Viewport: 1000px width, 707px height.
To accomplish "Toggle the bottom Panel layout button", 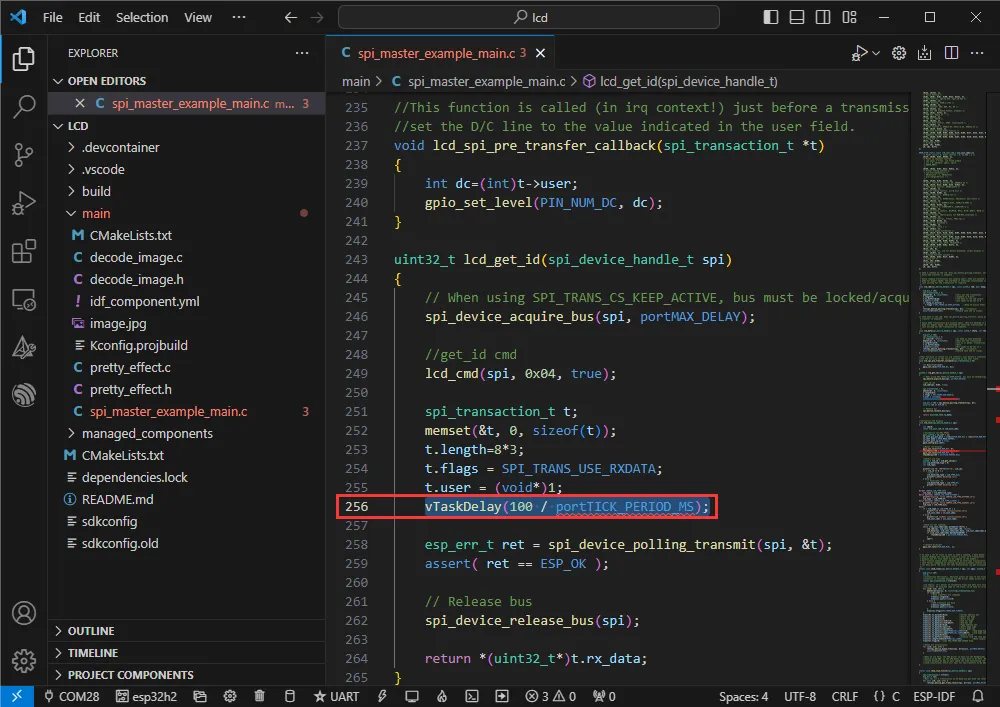I will pyautogui.click(x=797, y=17).
